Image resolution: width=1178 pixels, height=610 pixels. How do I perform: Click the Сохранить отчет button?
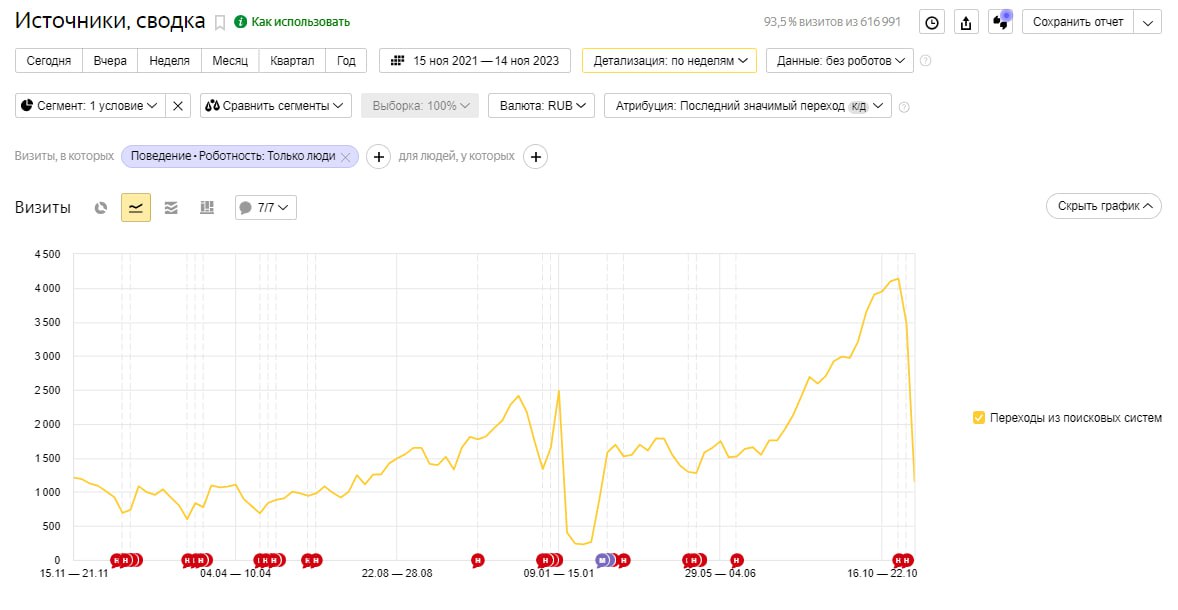[1078, 23]
